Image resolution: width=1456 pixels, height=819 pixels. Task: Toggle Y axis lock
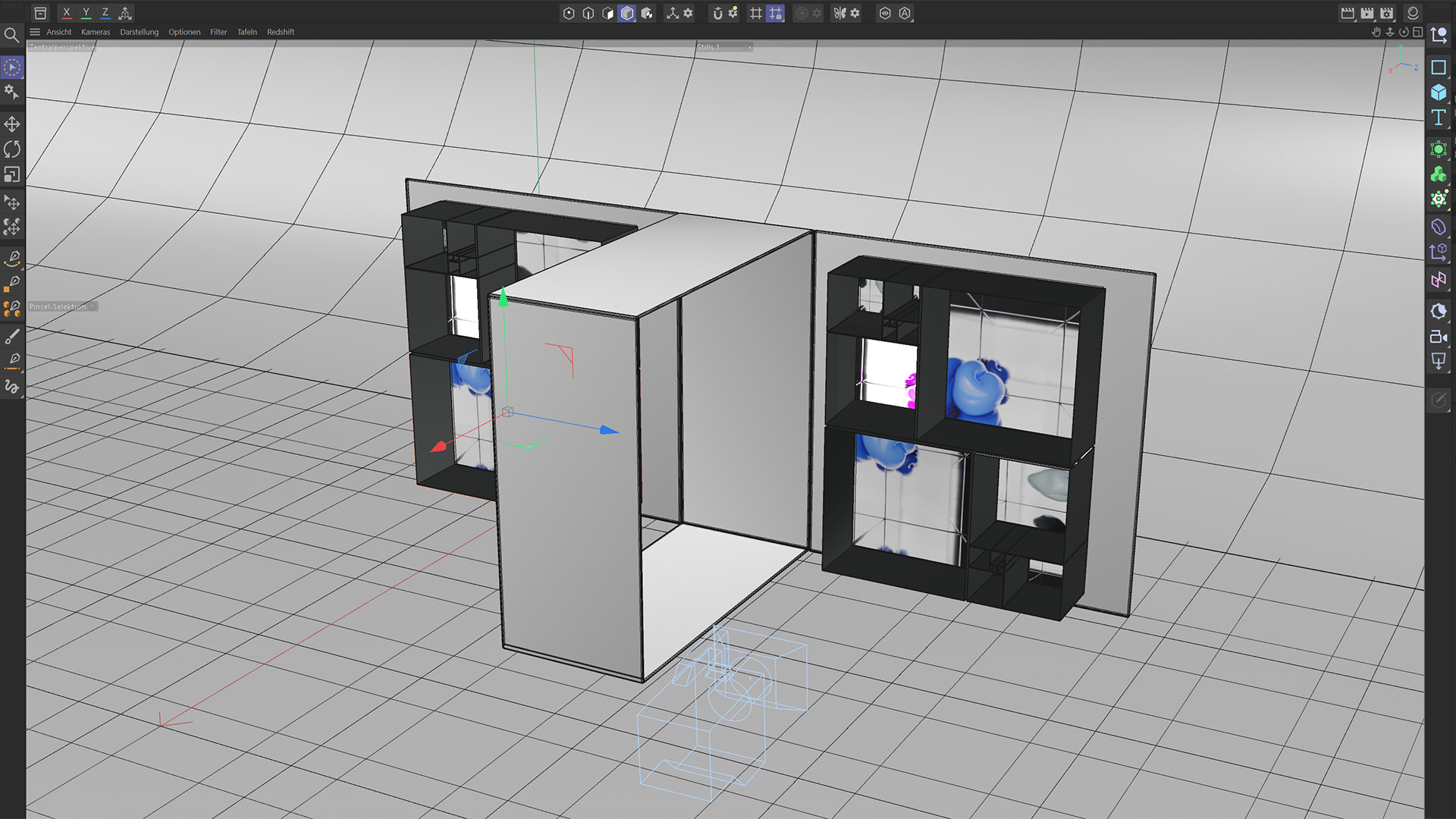tap(86, 13)
